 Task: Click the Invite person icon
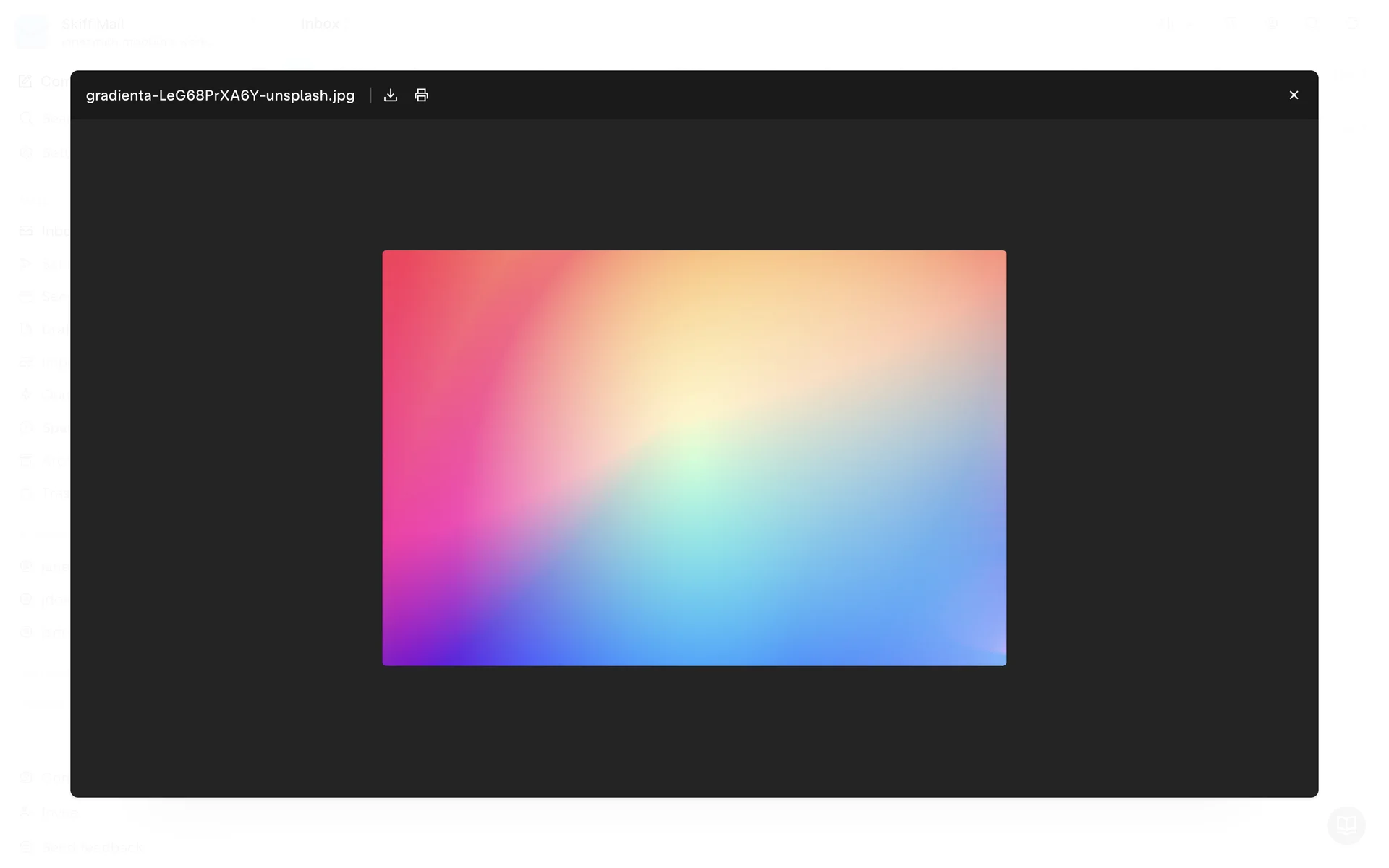[x=27, y=812]
